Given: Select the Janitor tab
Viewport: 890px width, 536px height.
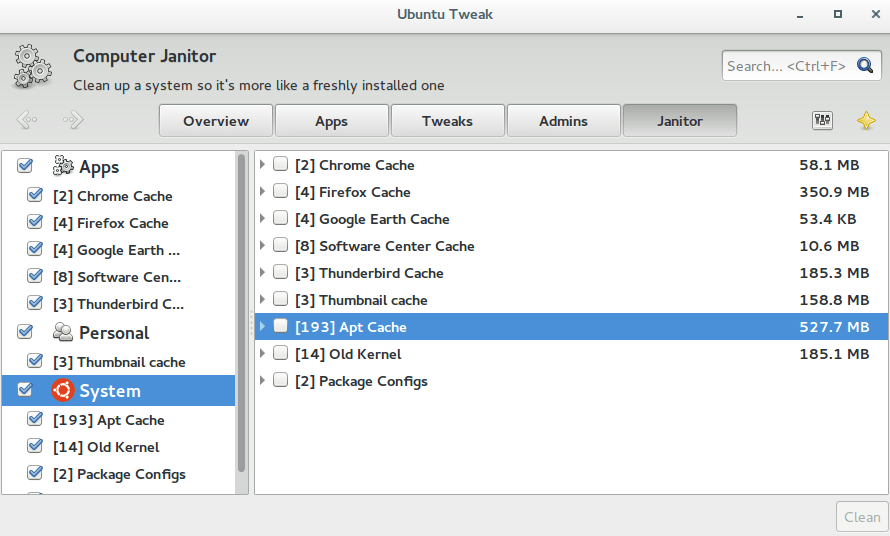Looking at the screenshot, I should (x=680, y=120).
